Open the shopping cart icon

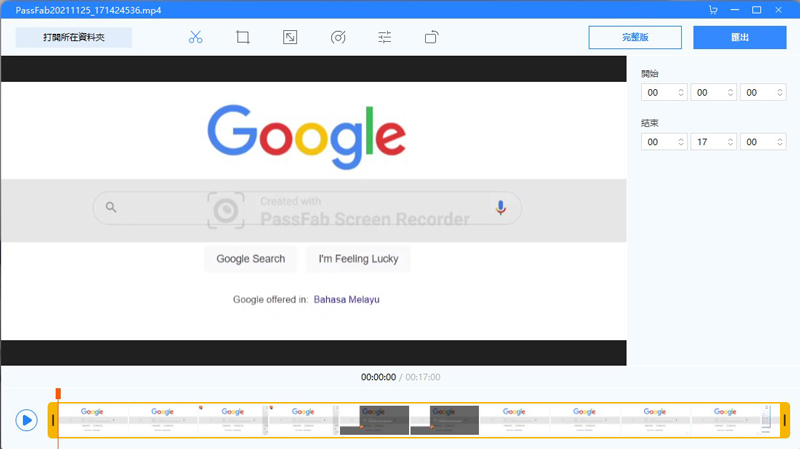(x=713, y=9)
